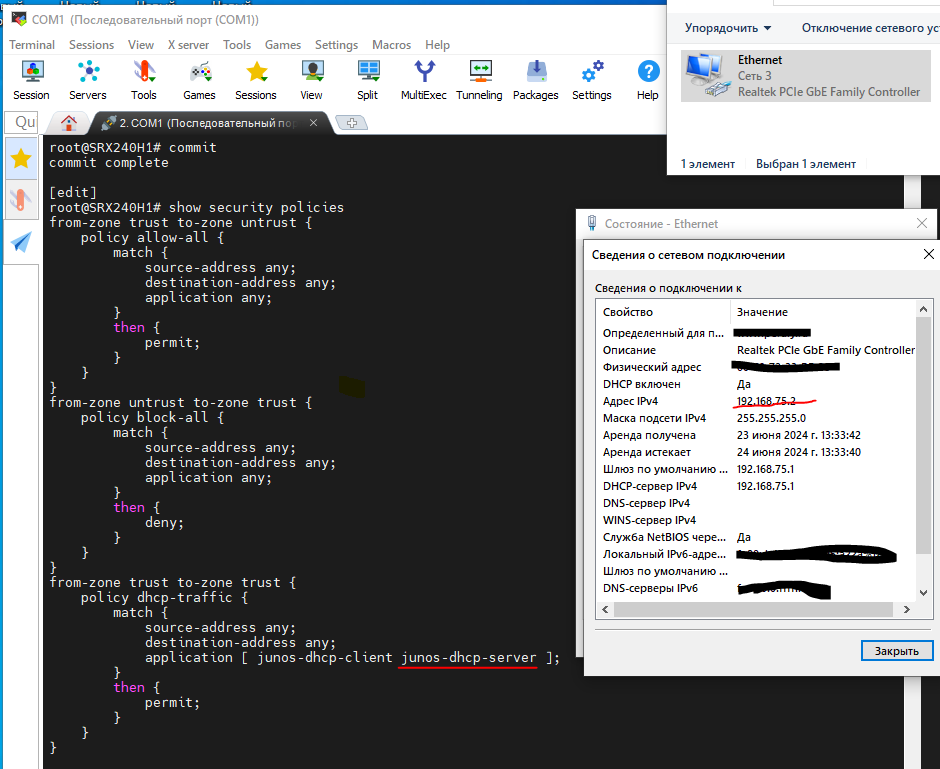This screenshot has width=940, height=769.
Task: Go to the home tab icon
Action: tap(69, 123)
